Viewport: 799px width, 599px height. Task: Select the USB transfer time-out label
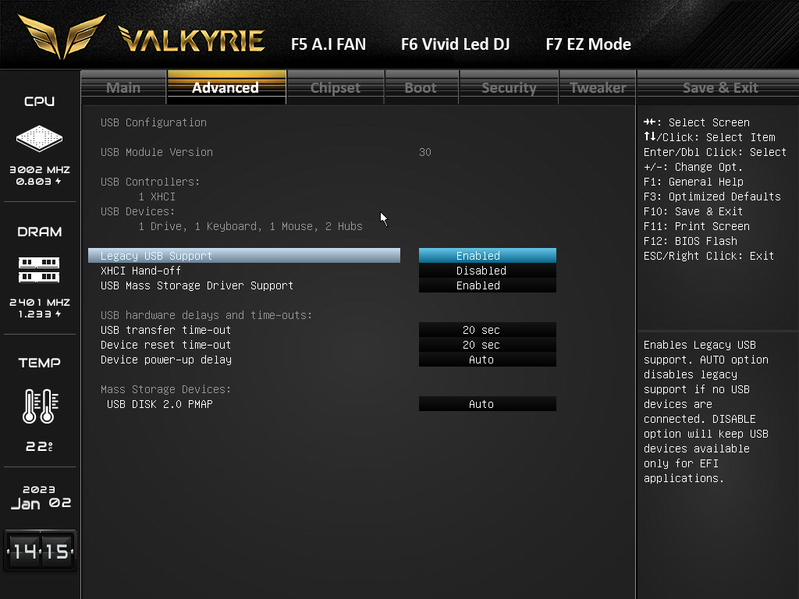[166, 330]
